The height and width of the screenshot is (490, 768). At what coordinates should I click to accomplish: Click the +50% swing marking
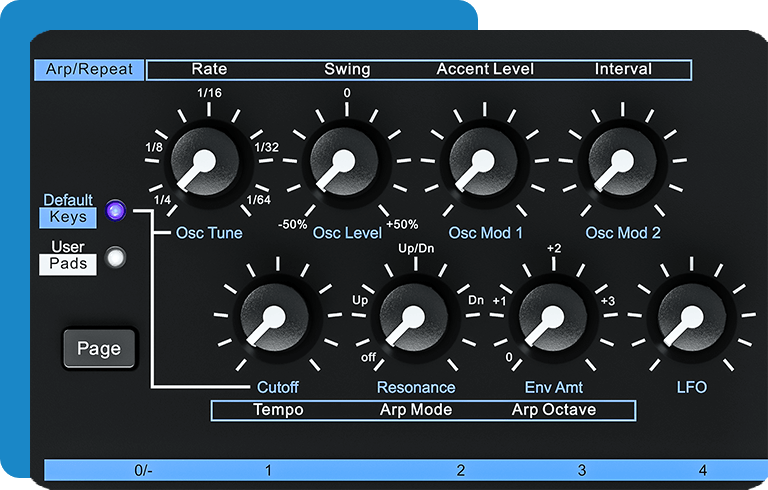click(x=402, y=224)
